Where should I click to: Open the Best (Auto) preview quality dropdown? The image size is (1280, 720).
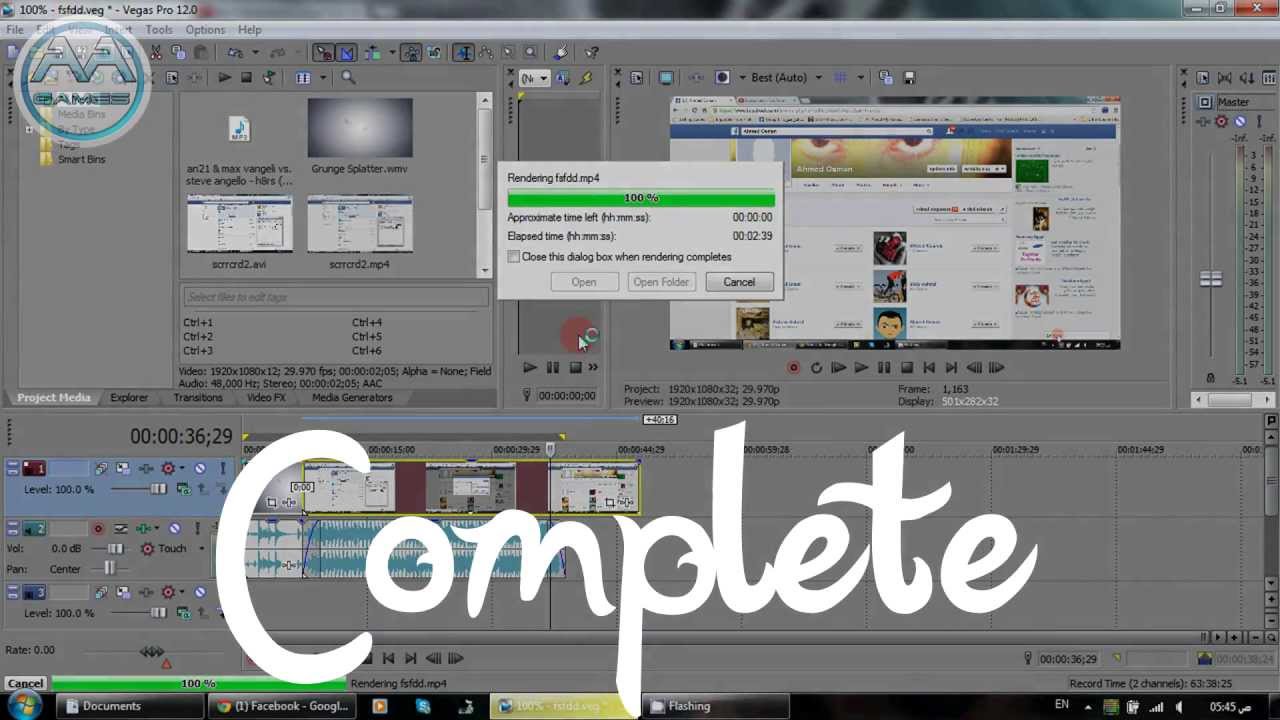[818, 77]
